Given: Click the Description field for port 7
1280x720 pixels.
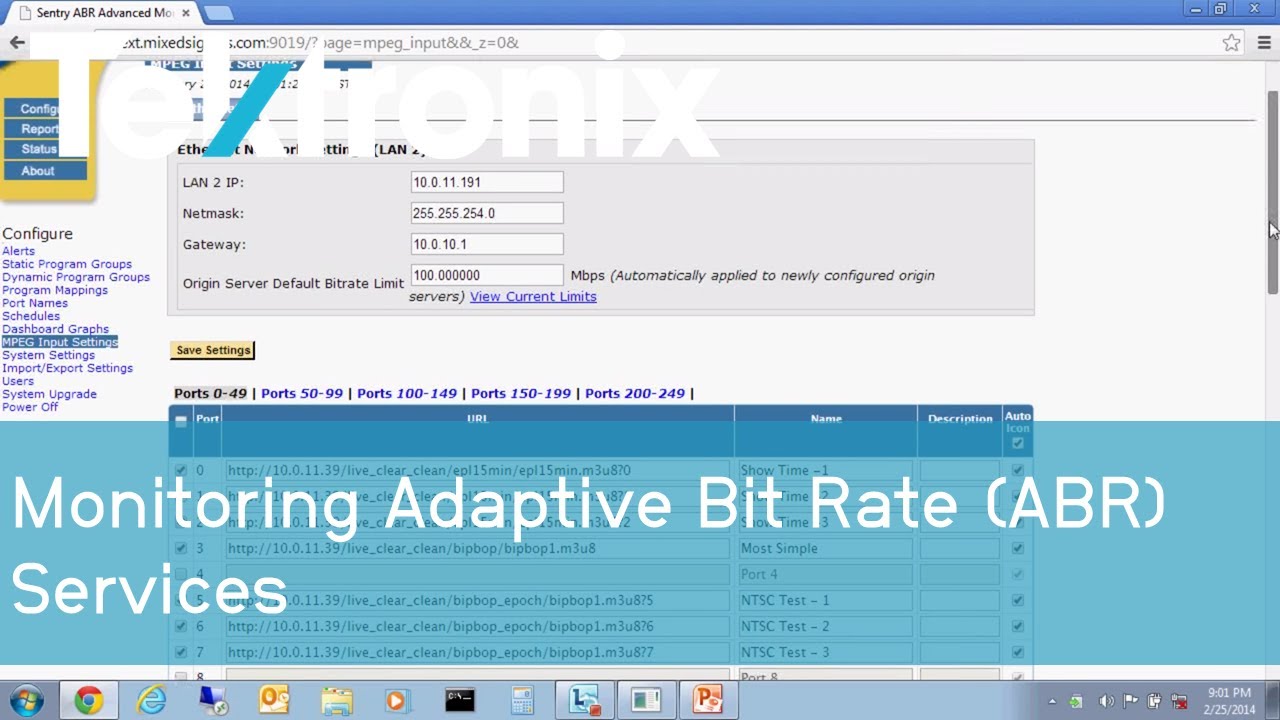Looking at the screenshot, I should tap(960, 652).
